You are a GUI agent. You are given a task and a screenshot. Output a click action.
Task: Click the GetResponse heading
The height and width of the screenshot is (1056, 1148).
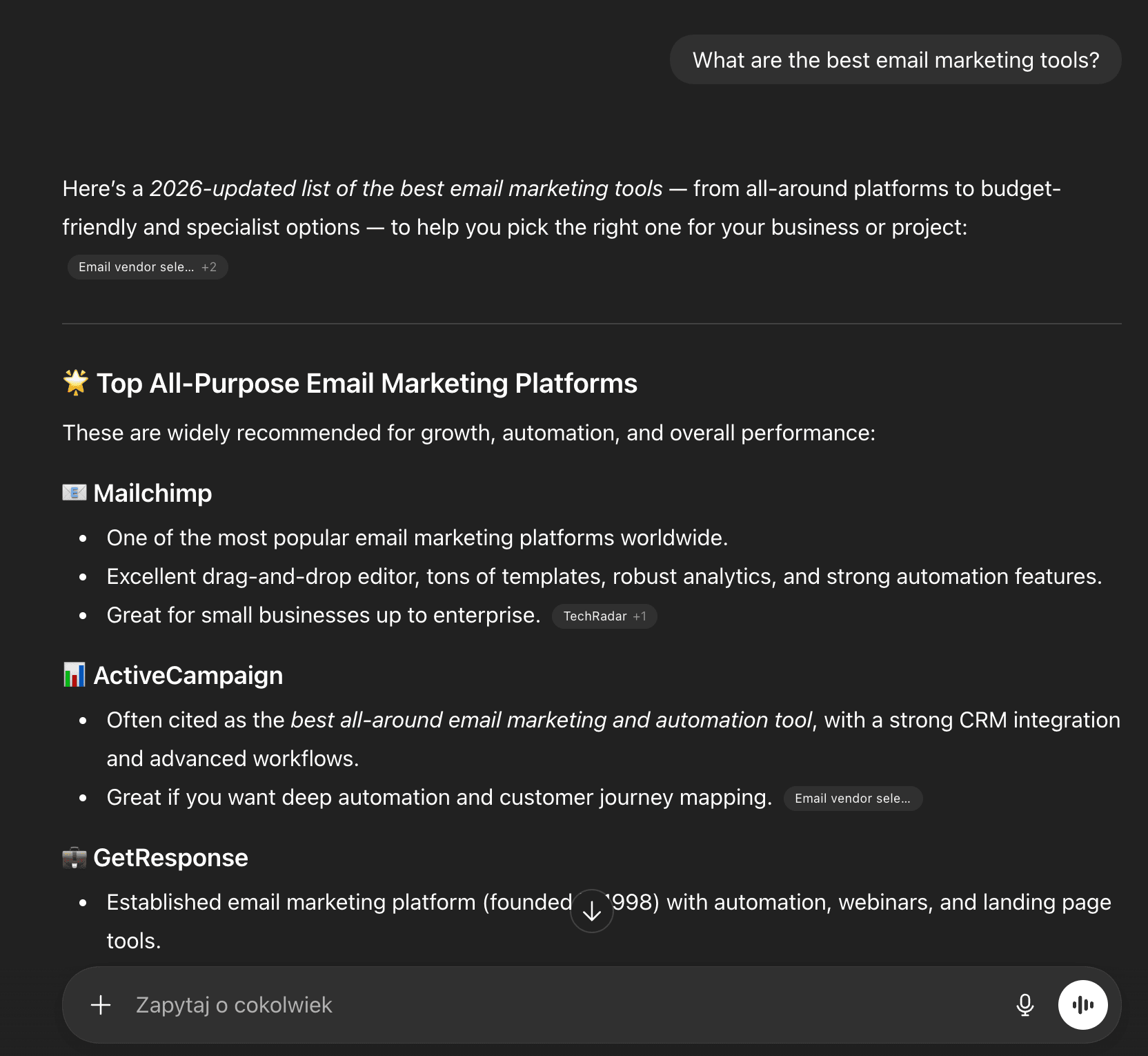pyautogui.click(x=171, y=857)
